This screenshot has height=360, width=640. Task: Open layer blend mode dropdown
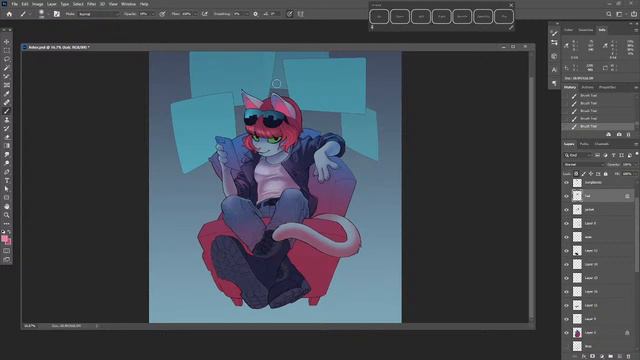584,164
